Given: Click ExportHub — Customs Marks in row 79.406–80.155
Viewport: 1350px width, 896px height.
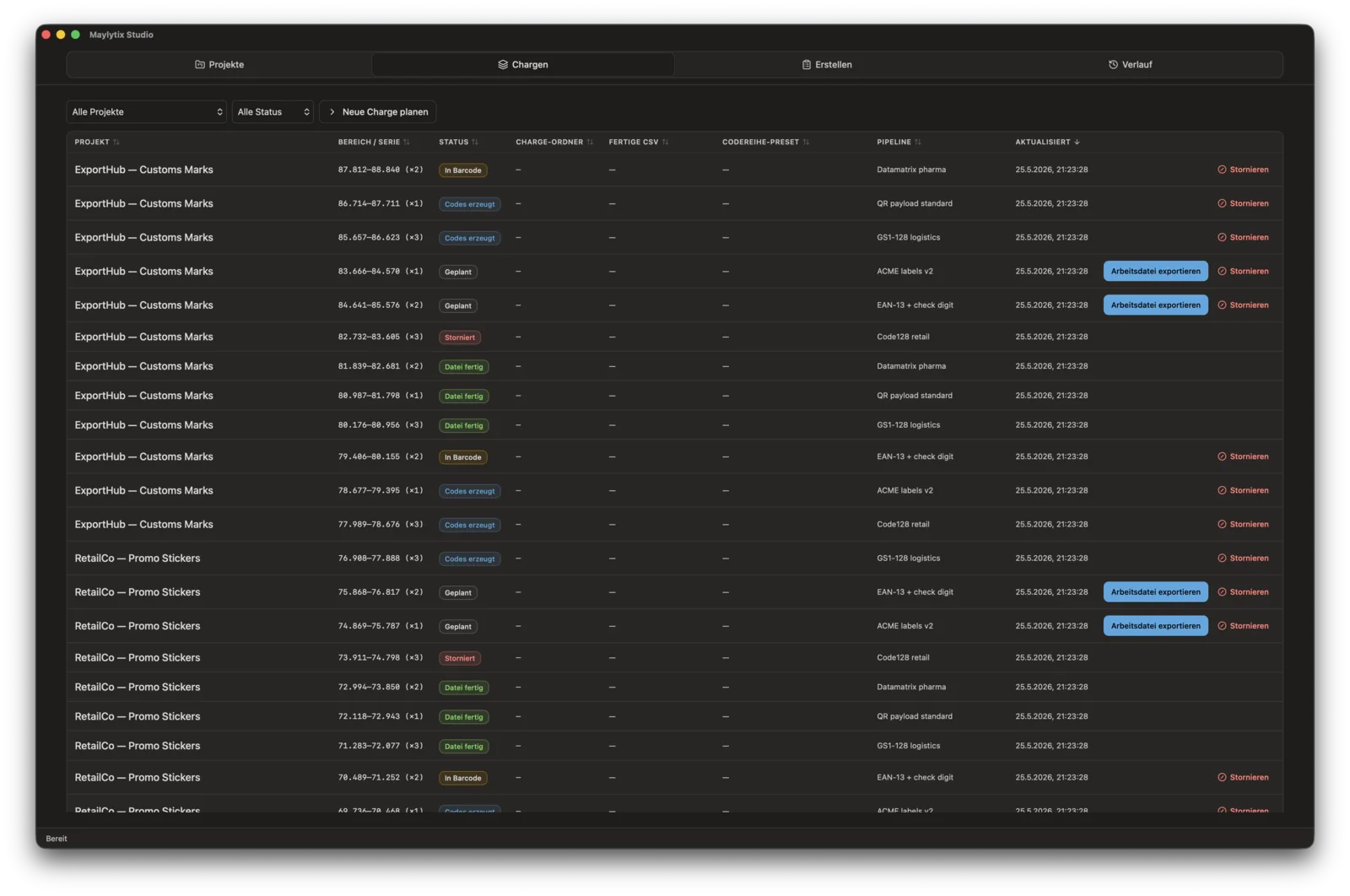Looking at the screenshot, I should pyautogui.click(x=143, y=456).
